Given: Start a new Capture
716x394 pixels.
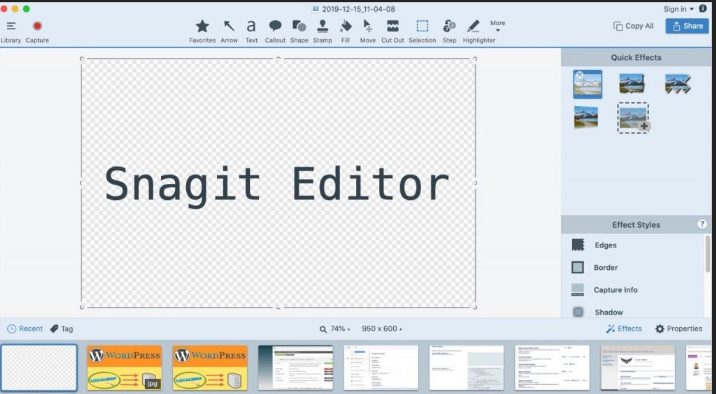Looking at the screenshot, I should point(37,32).
